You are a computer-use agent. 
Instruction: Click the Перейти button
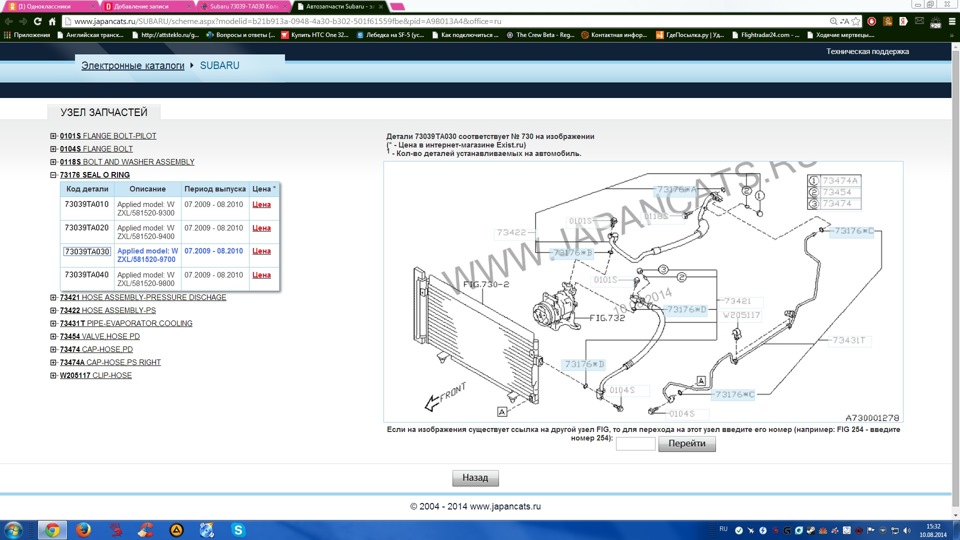(687, 443)
